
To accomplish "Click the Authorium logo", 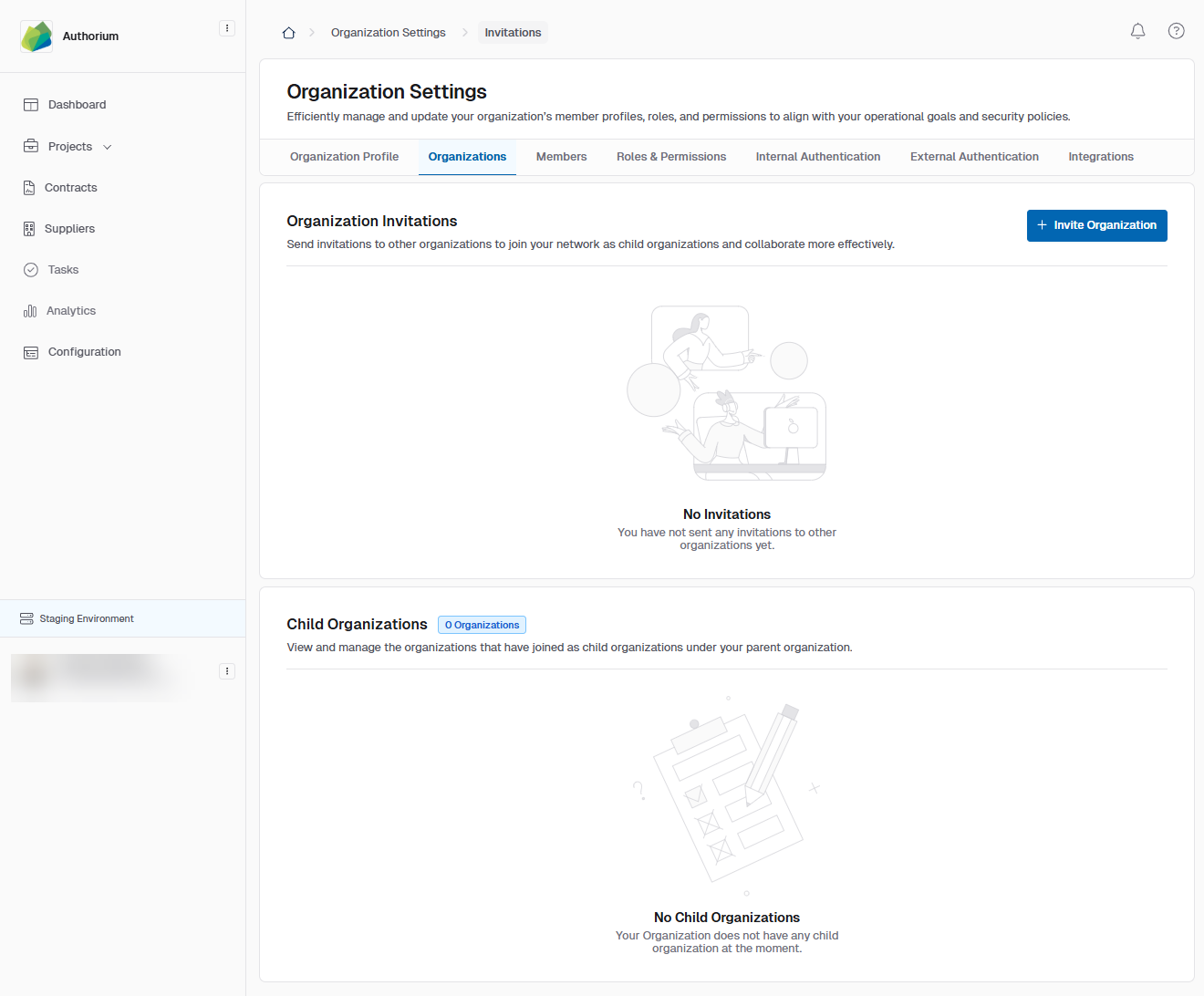I will [x=36, y=36].
